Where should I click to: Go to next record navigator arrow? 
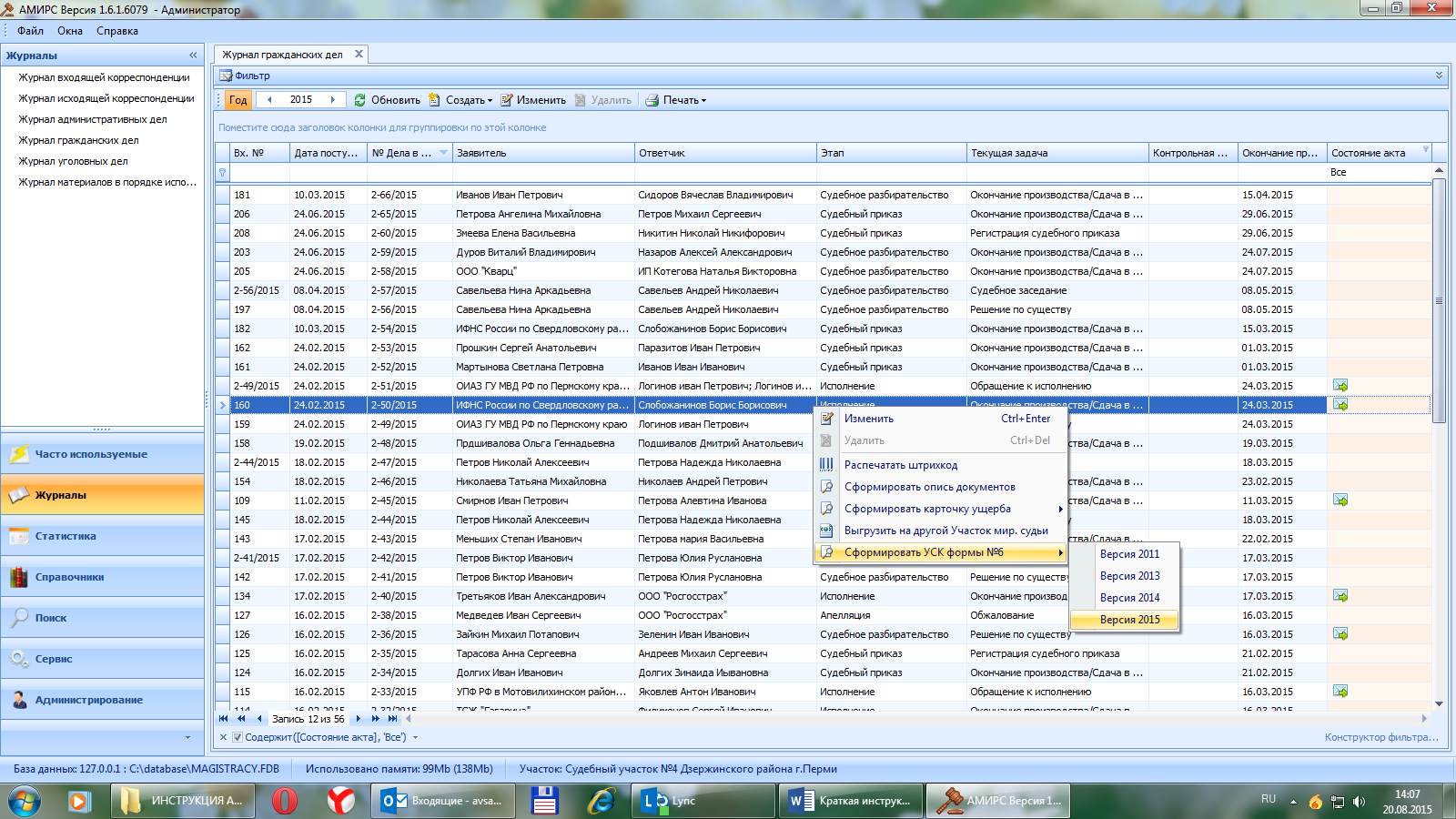point(359,719)
